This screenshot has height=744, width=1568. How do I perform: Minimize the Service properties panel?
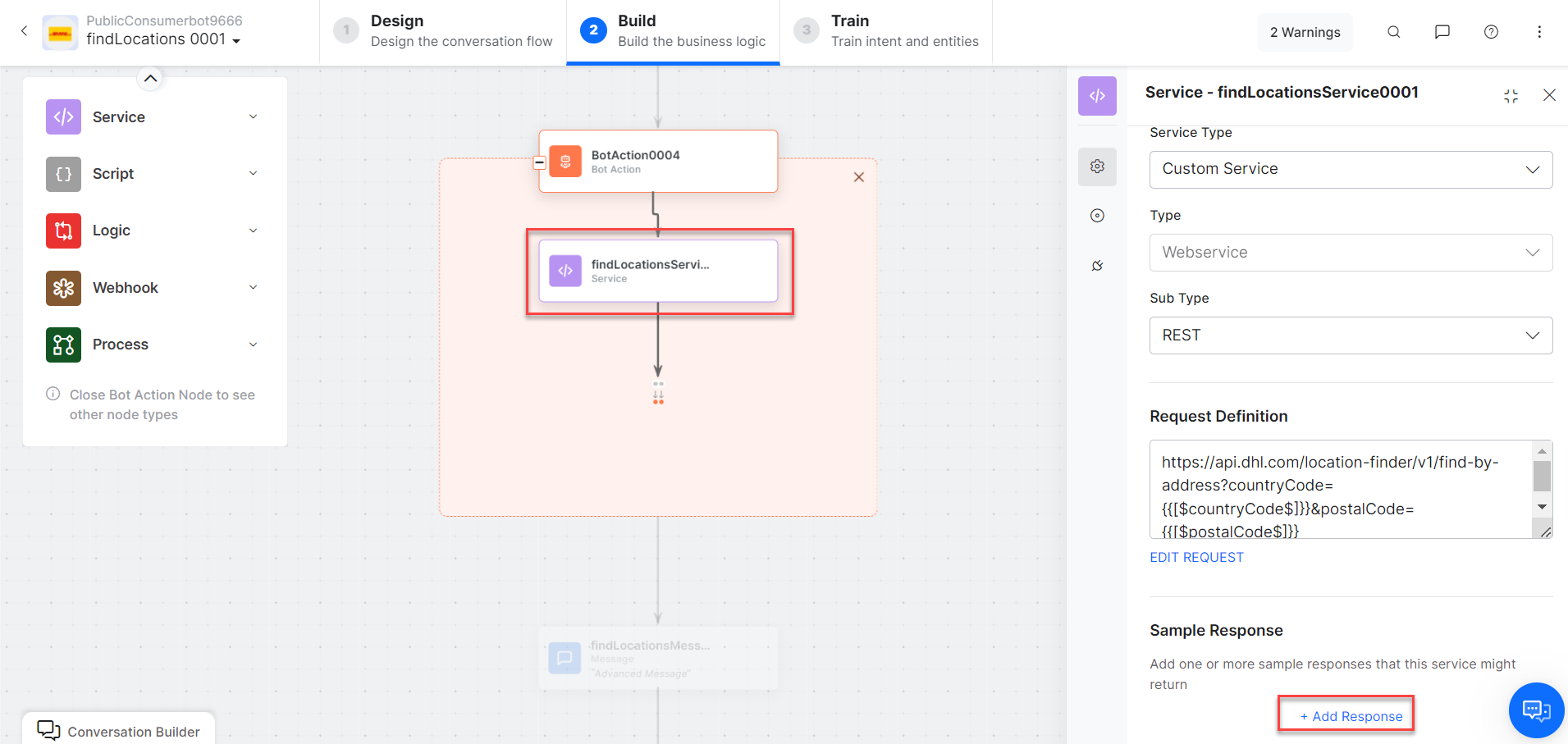point(1511,96)
